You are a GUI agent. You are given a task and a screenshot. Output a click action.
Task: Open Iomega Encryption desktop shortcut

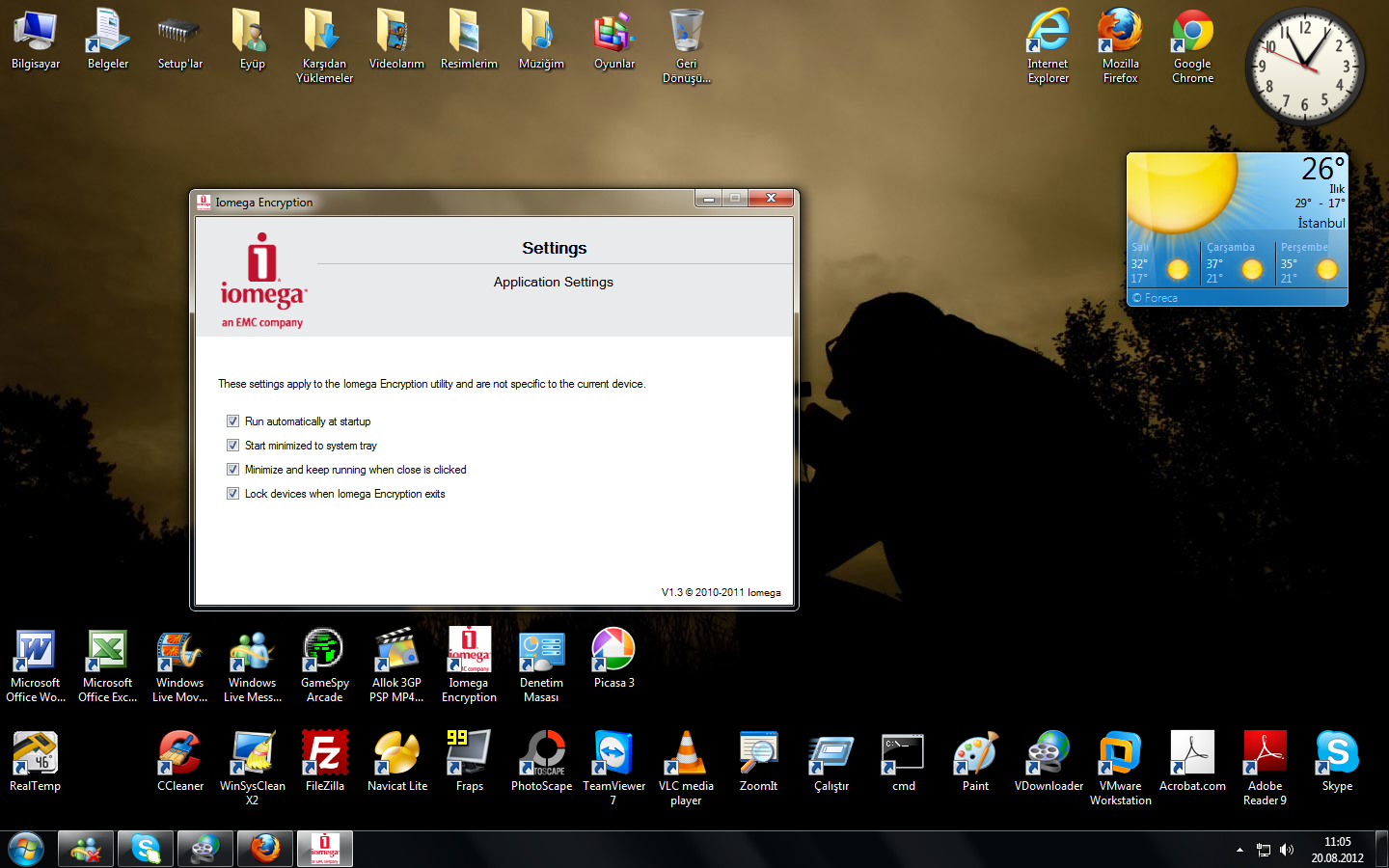[x=469, y=665]
